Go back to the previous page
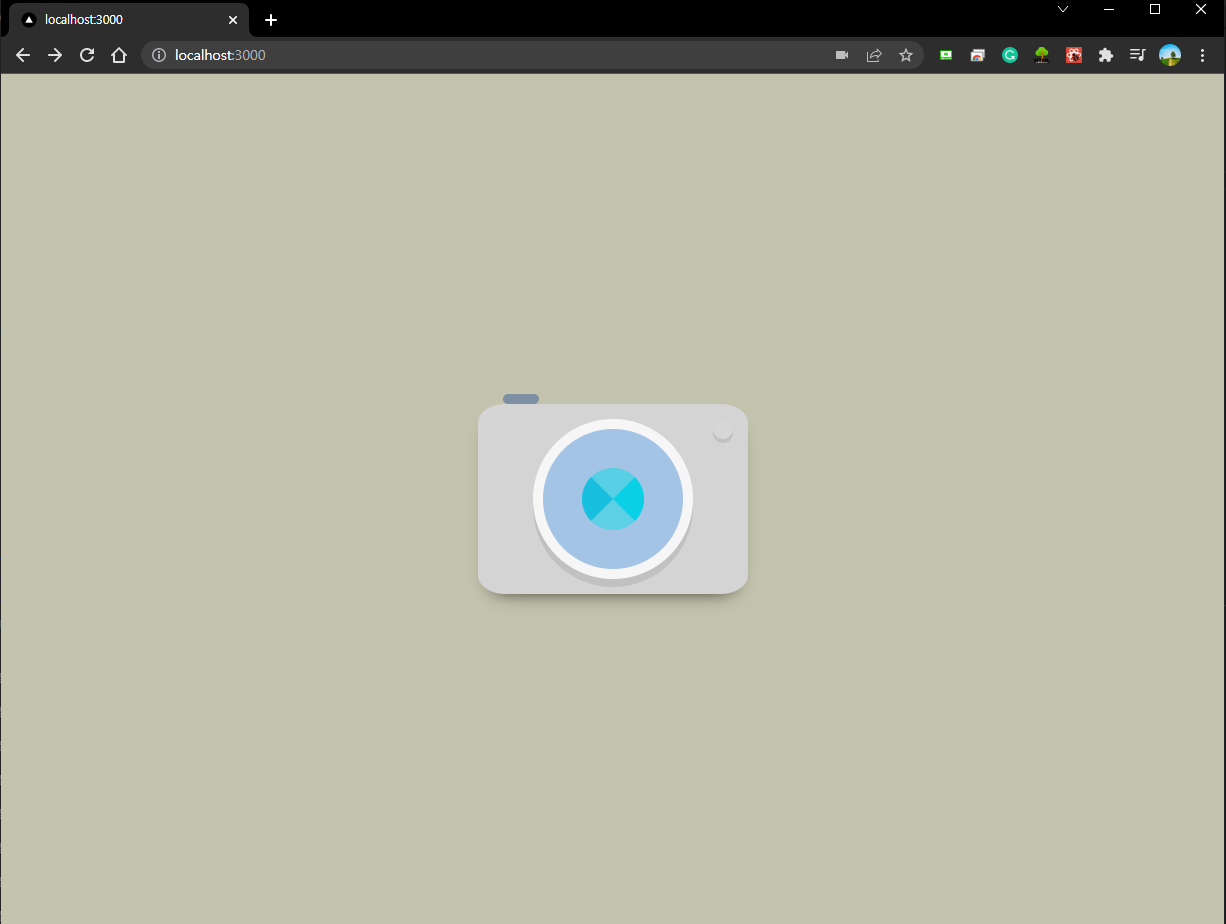The height and width of the screenshot is (924, 1226). [23, 55]
